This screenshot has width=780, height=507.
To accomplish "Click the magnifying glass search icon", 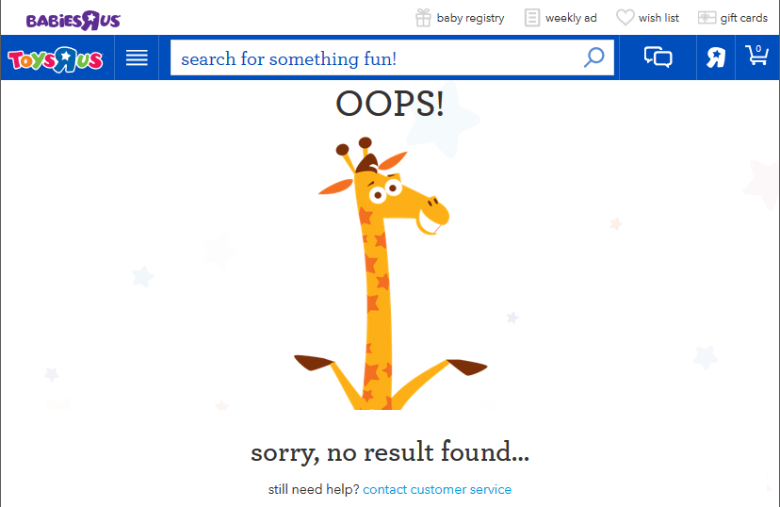I will pyautogui.click(x=594, y=58).
